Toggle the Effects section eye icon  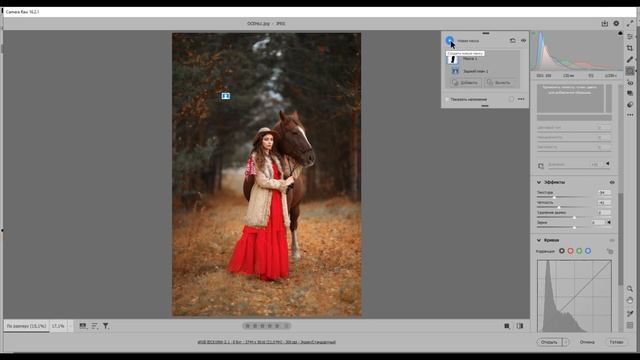(x=612, y=182)
